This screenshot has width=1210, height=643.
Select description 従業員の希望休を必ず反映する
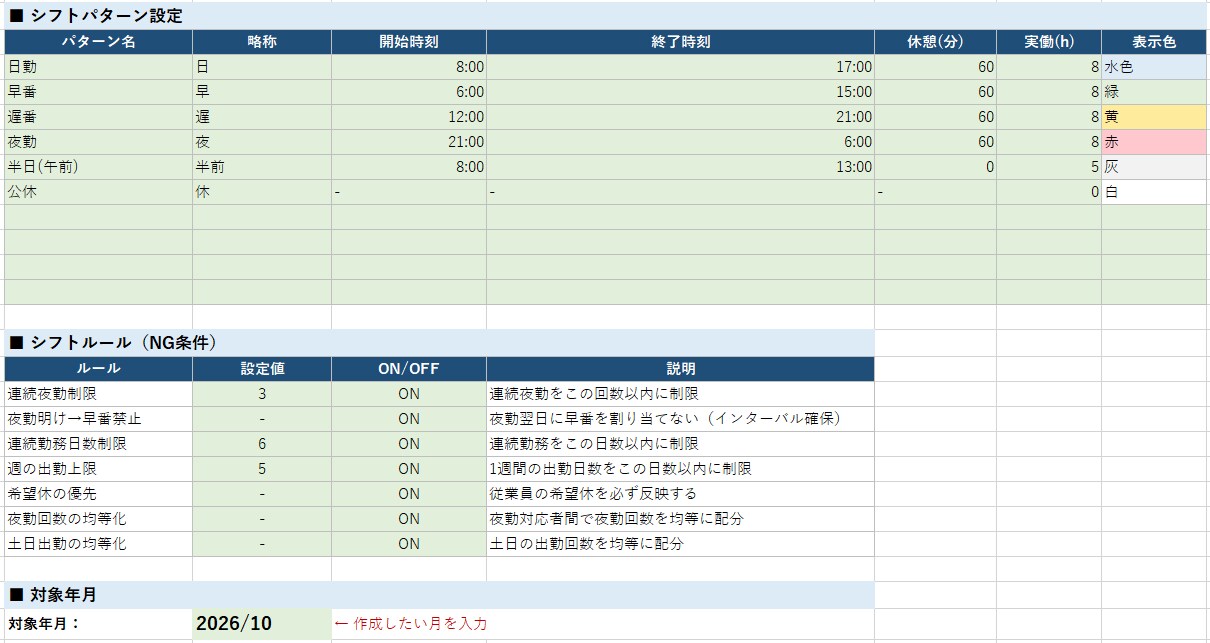coord(680,494)
